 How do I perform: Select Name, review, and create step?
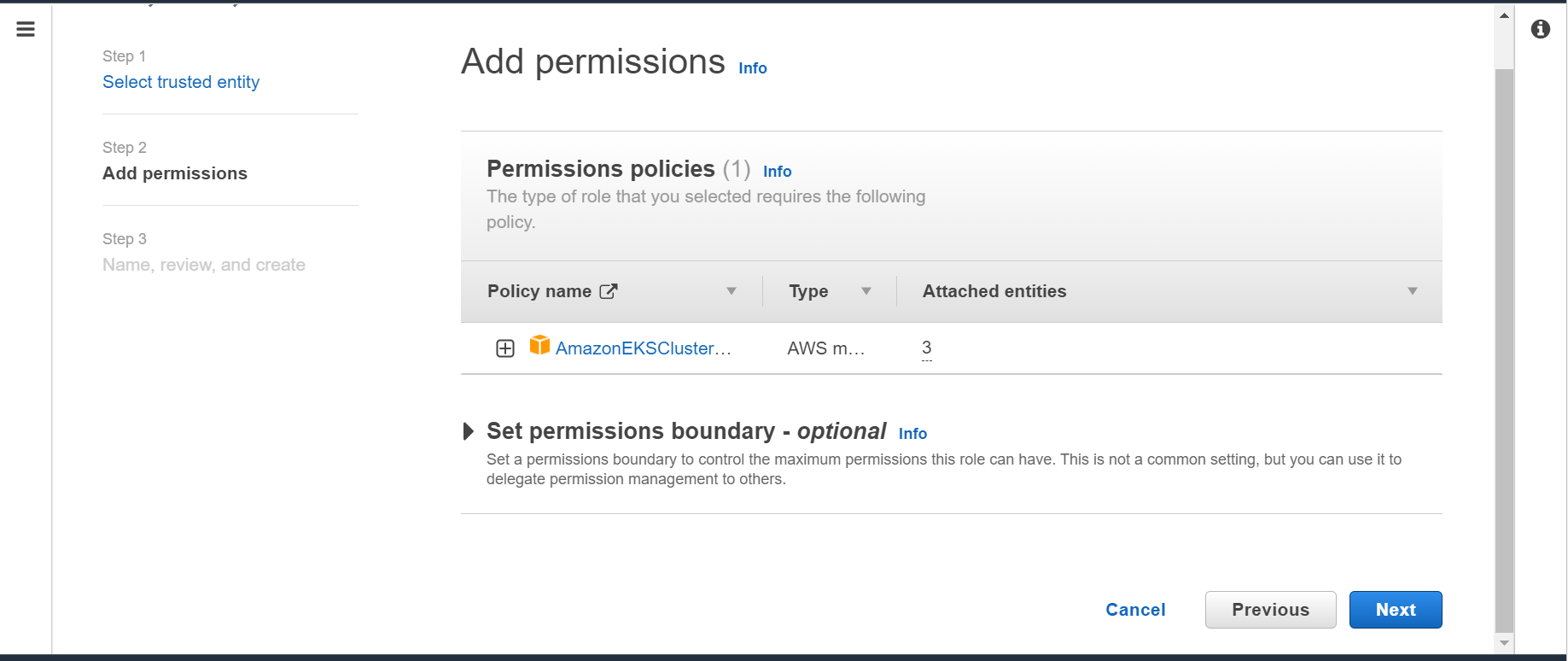point(204,265)
